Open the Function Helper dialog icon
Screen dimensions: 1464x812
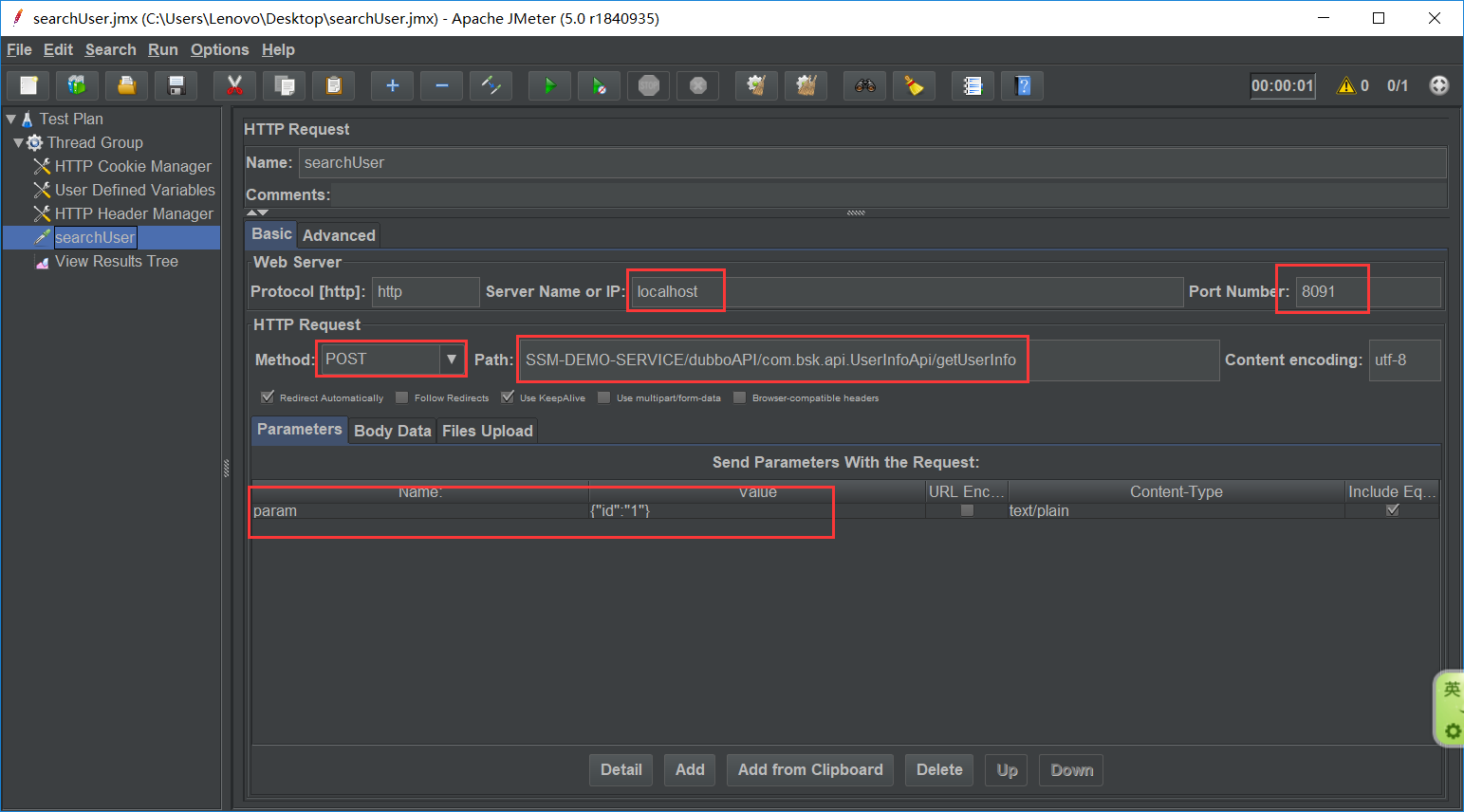click(x=973, y=85)
